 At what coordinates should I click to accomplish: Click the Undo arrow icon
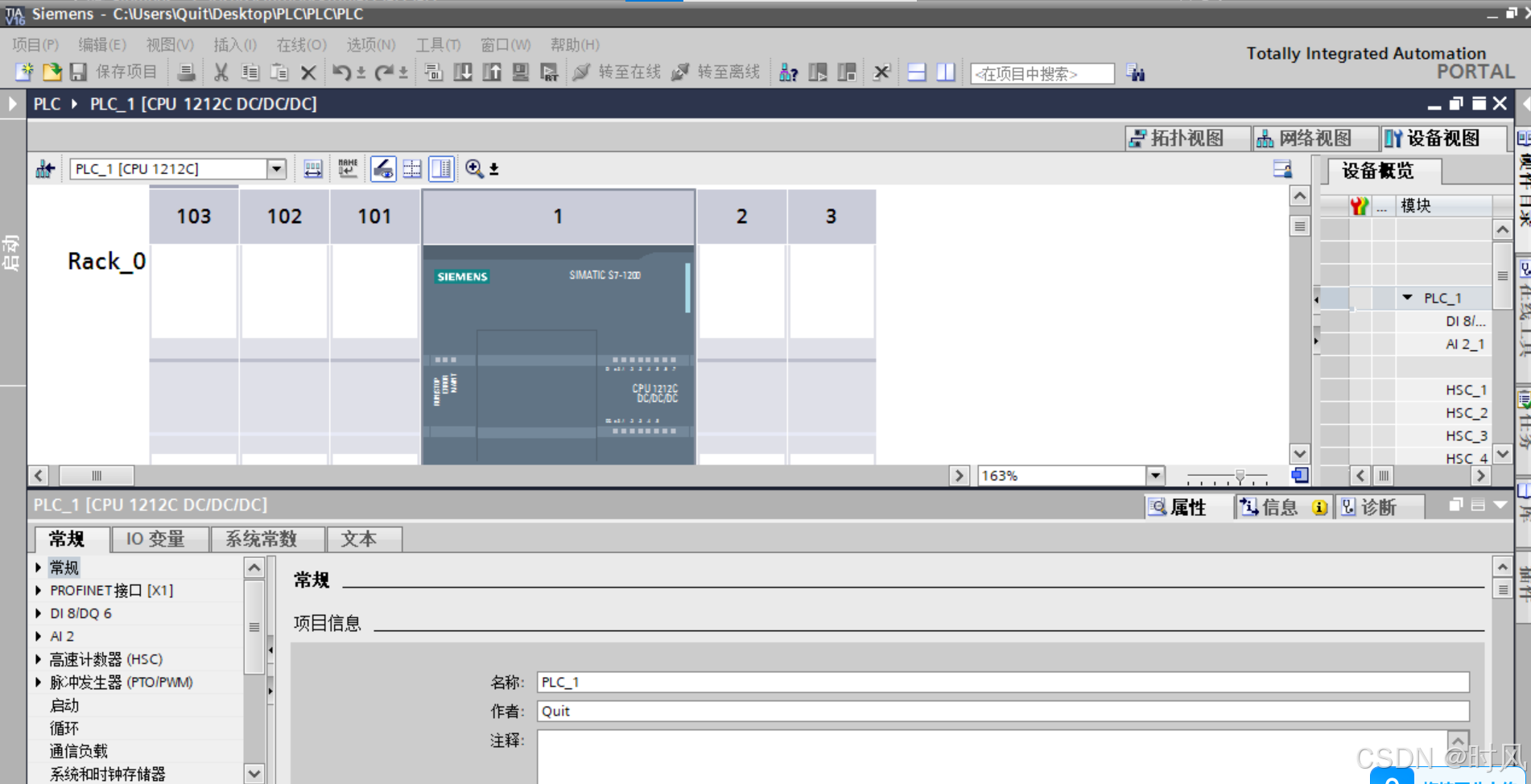341,72
